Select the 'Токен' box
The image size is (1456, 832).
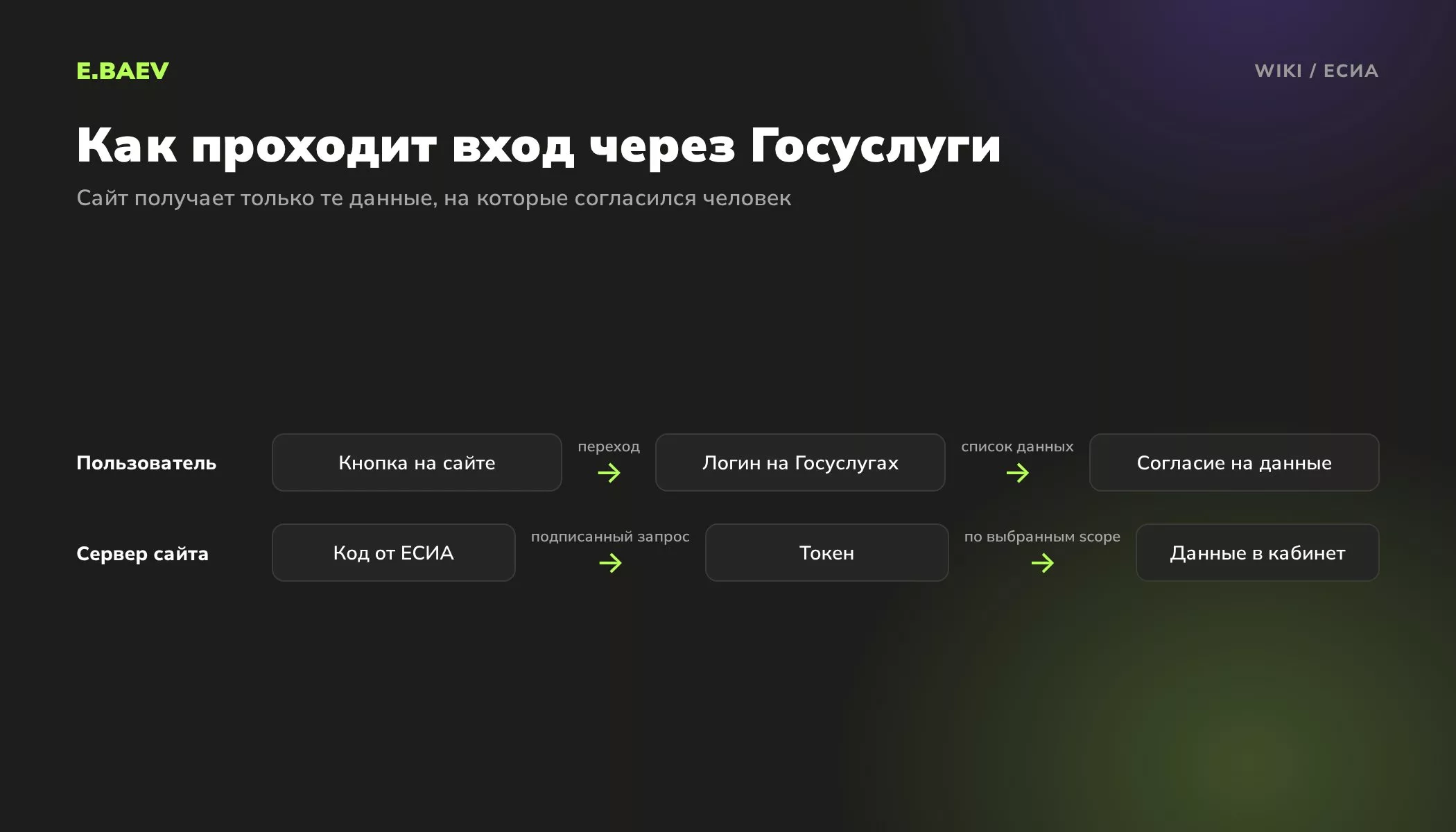[x=826, y=553]
